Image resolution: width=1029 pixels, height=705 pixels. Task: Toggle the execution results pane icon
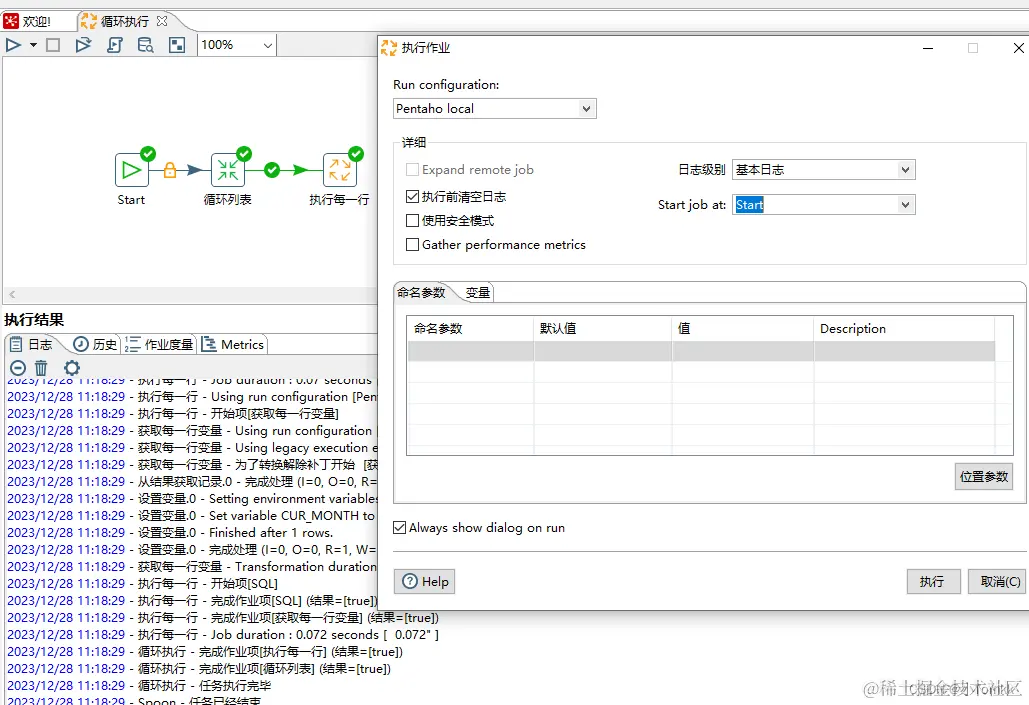point(177,45)
